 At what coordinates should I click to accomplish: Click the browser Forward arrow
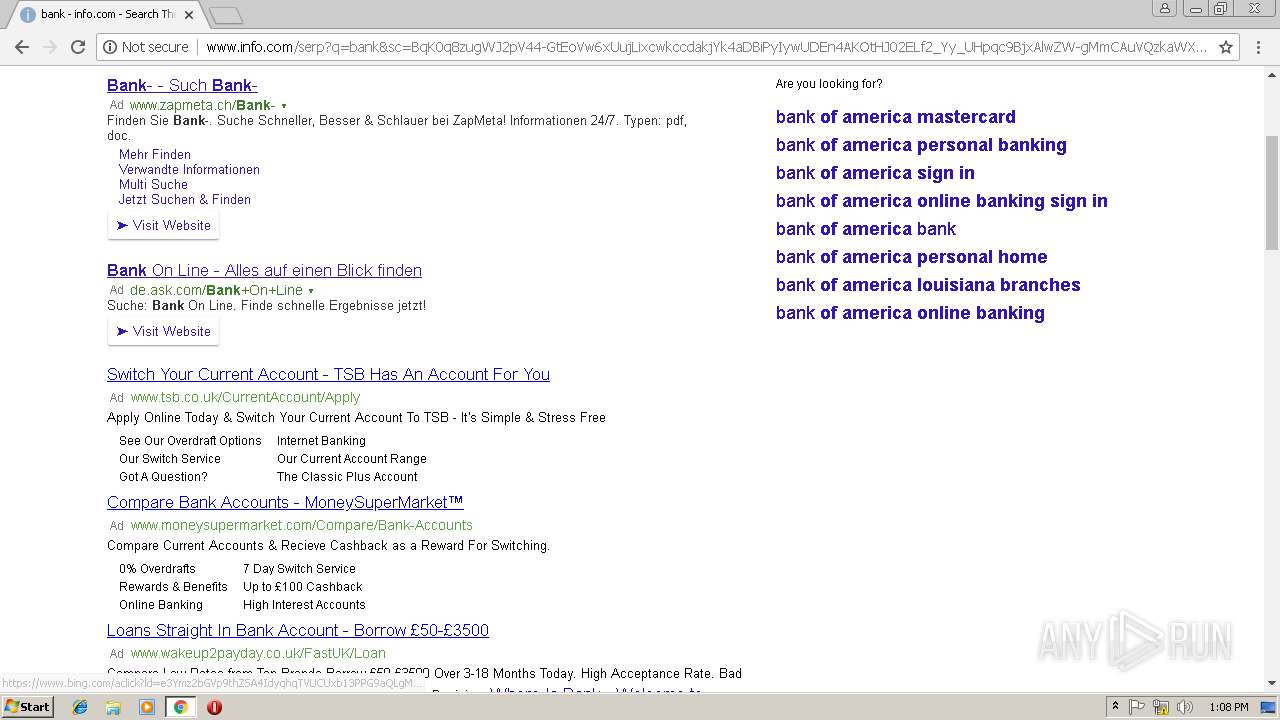(50, 47)
